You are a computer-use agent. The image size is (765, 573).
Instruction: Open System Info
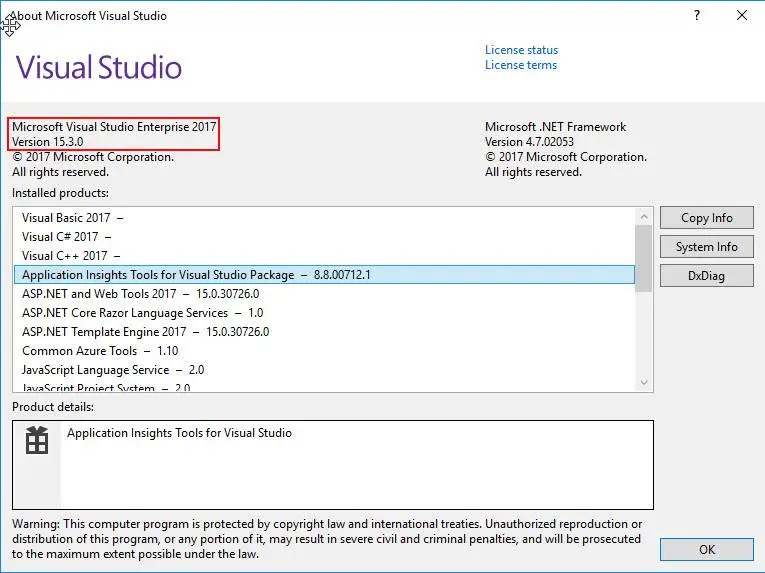pyautogui.click(x=706, y=247)
